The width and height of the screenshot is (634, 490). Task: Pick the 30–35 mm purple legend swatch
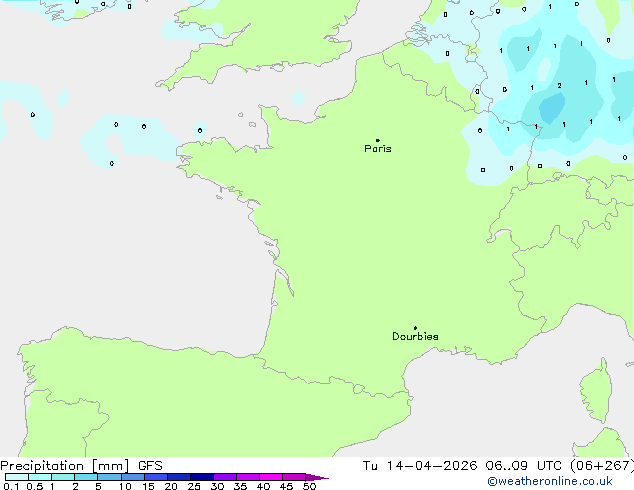[225, 477]
